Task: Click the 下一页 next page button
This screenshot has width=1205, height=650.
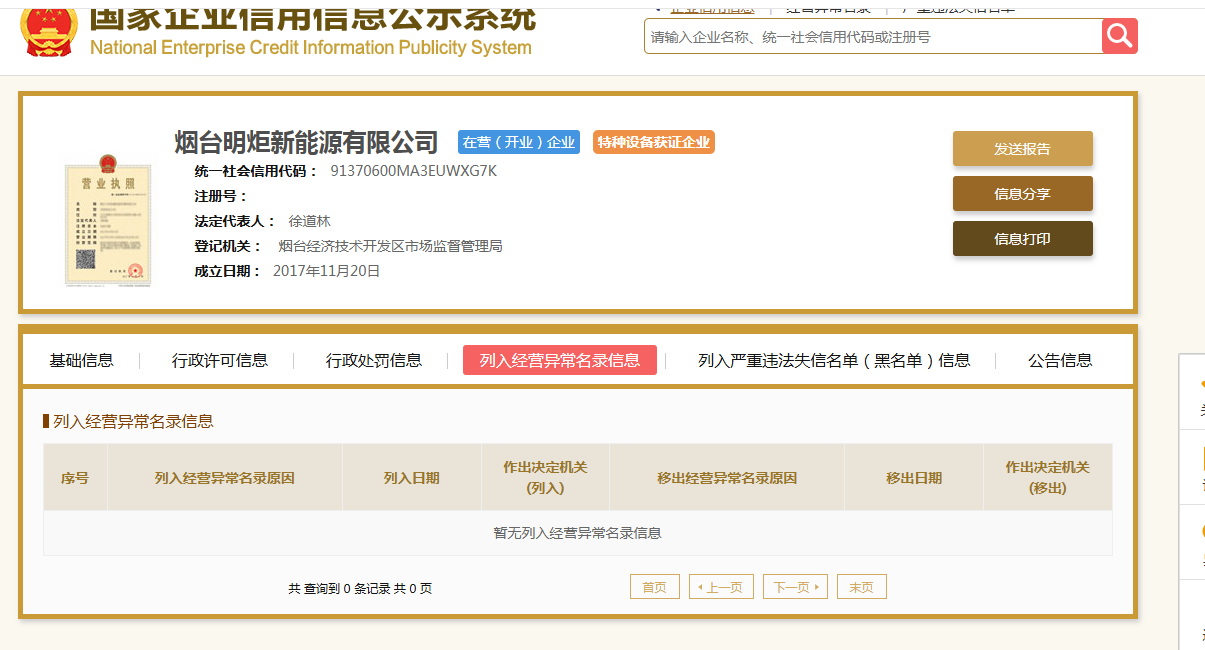Action: (795, 587)
